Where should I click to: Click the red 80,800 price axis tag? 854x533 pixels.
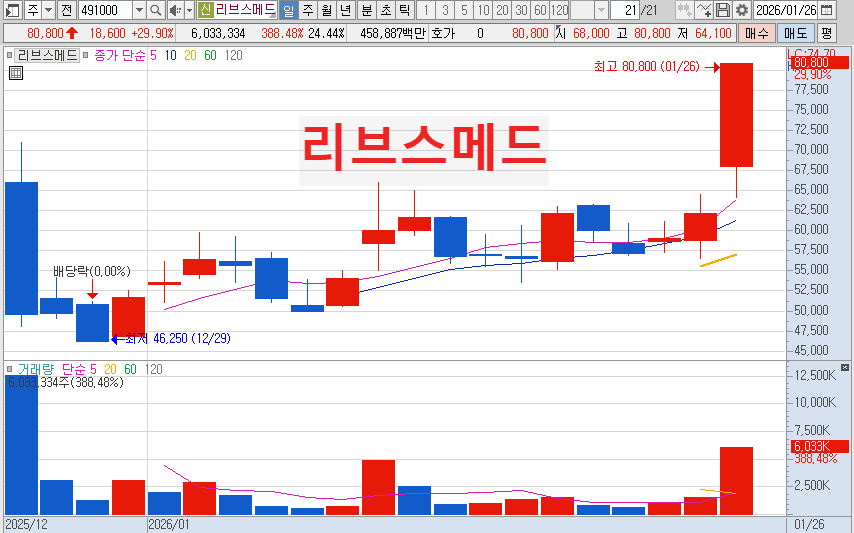pyautogui.click(x=819, y=62)
